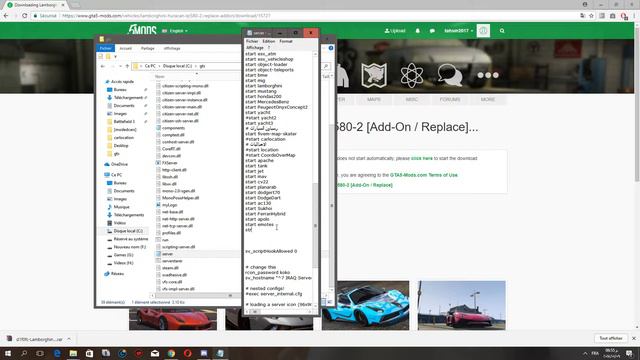Launch Edge from the taskbar
Viewport: 640px width, 360px height.
[57, 353]
